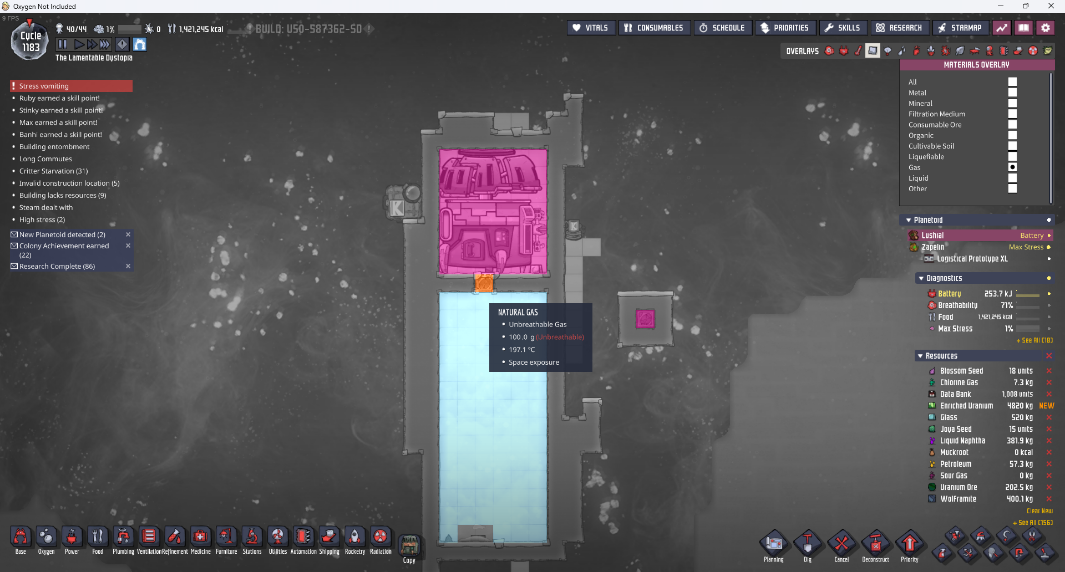Select the Zapelin planetoid row
The width and height of the screenshot is (1065, 572).
[x=981, y=247]
